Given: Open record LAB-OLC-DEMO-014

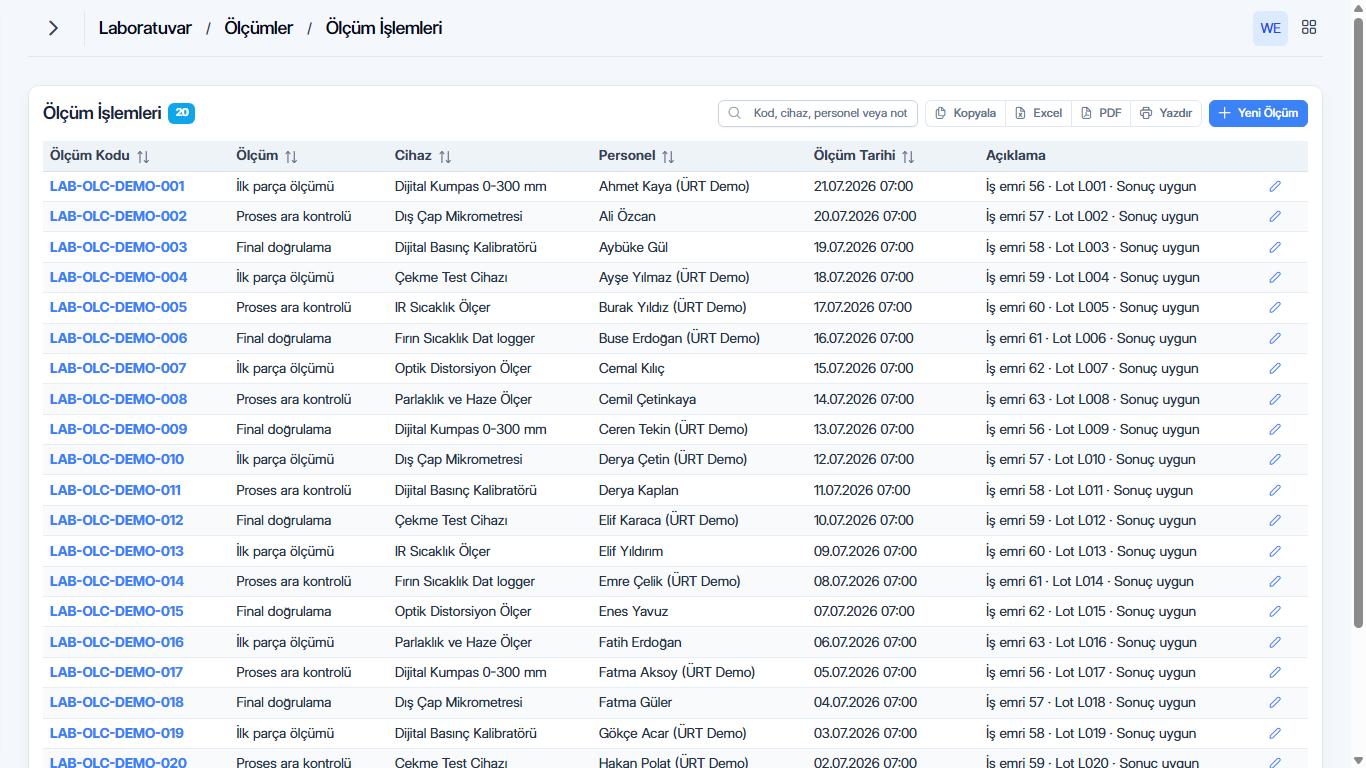Looking at the screenshot, I should 117,581.
